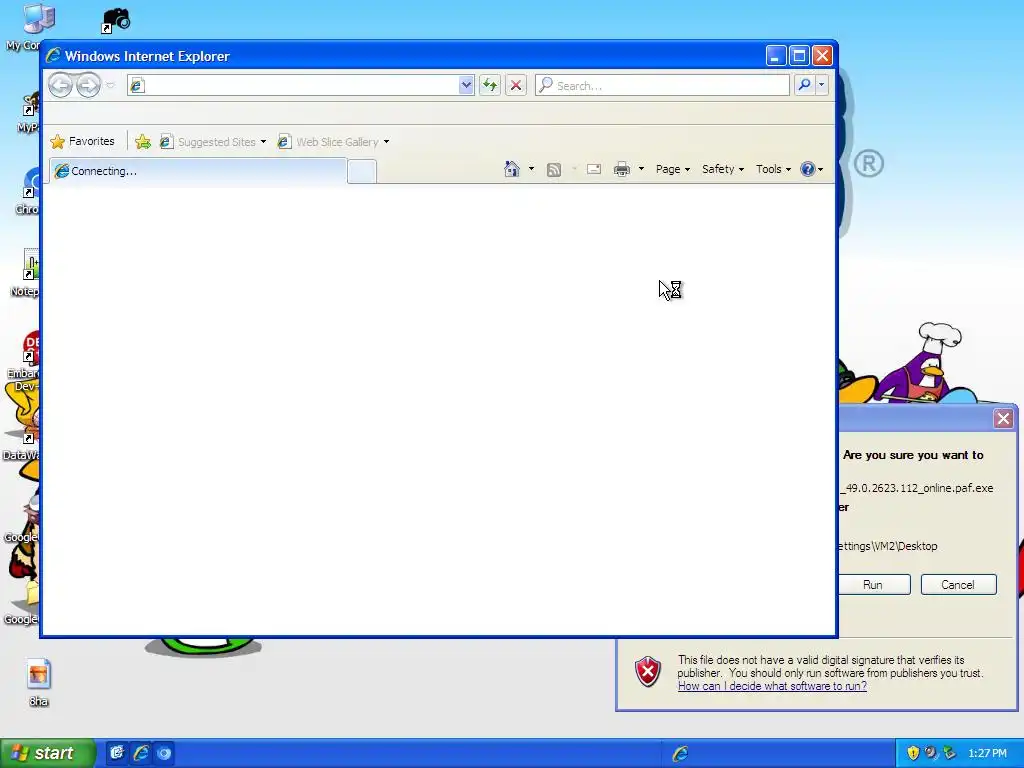Close the security warning dialog
The height and width of the screenshot is (768, 1024).
click(x=1004, y=419)
